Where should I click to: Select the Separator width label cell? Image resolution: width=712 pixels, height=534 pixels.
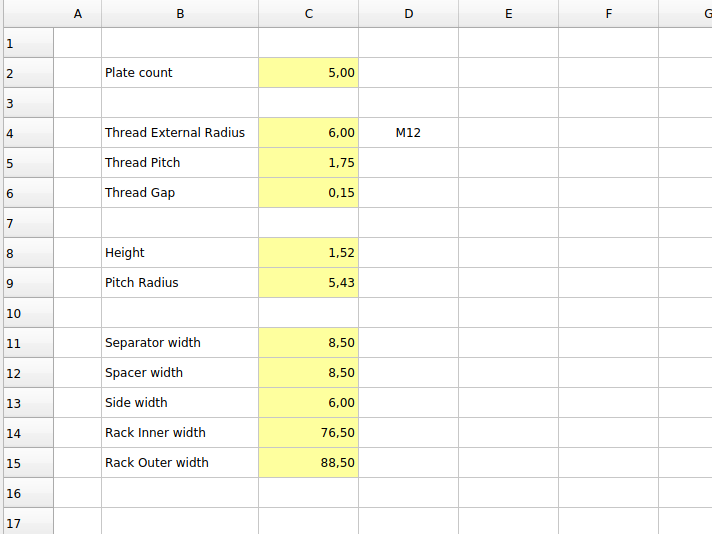point(180,343)
